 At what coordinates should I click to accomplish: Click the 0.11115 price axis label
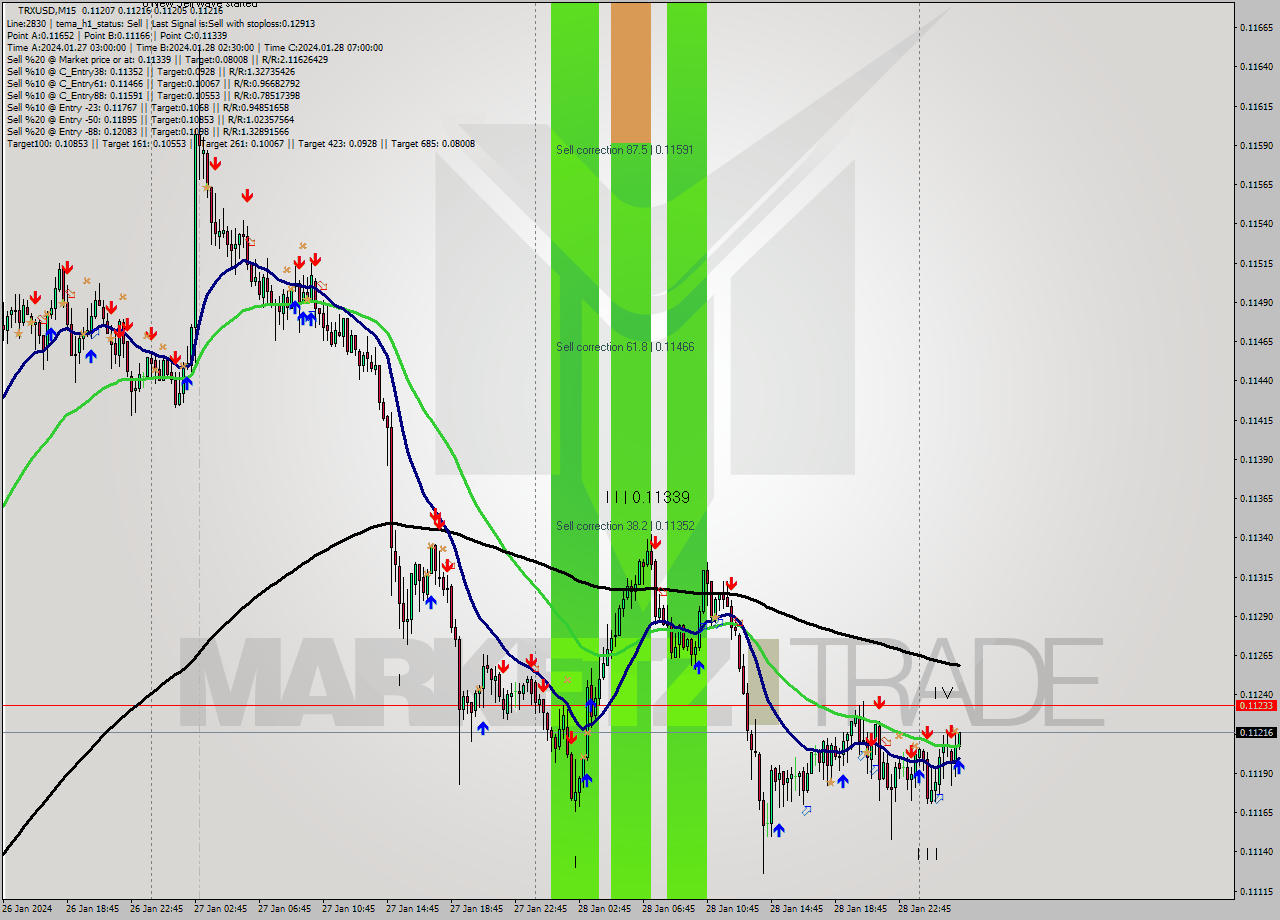pos(1256,891)
